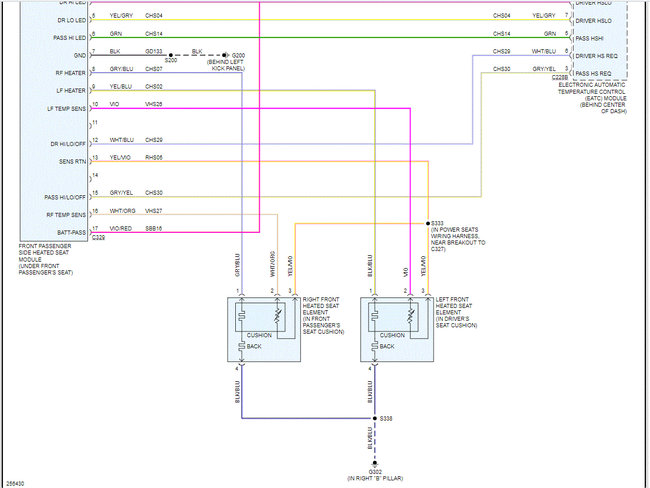Image resolution: width=650 pixels, height=488 pixels.
Task: Click the S338 splice dot
Action: 375,418
